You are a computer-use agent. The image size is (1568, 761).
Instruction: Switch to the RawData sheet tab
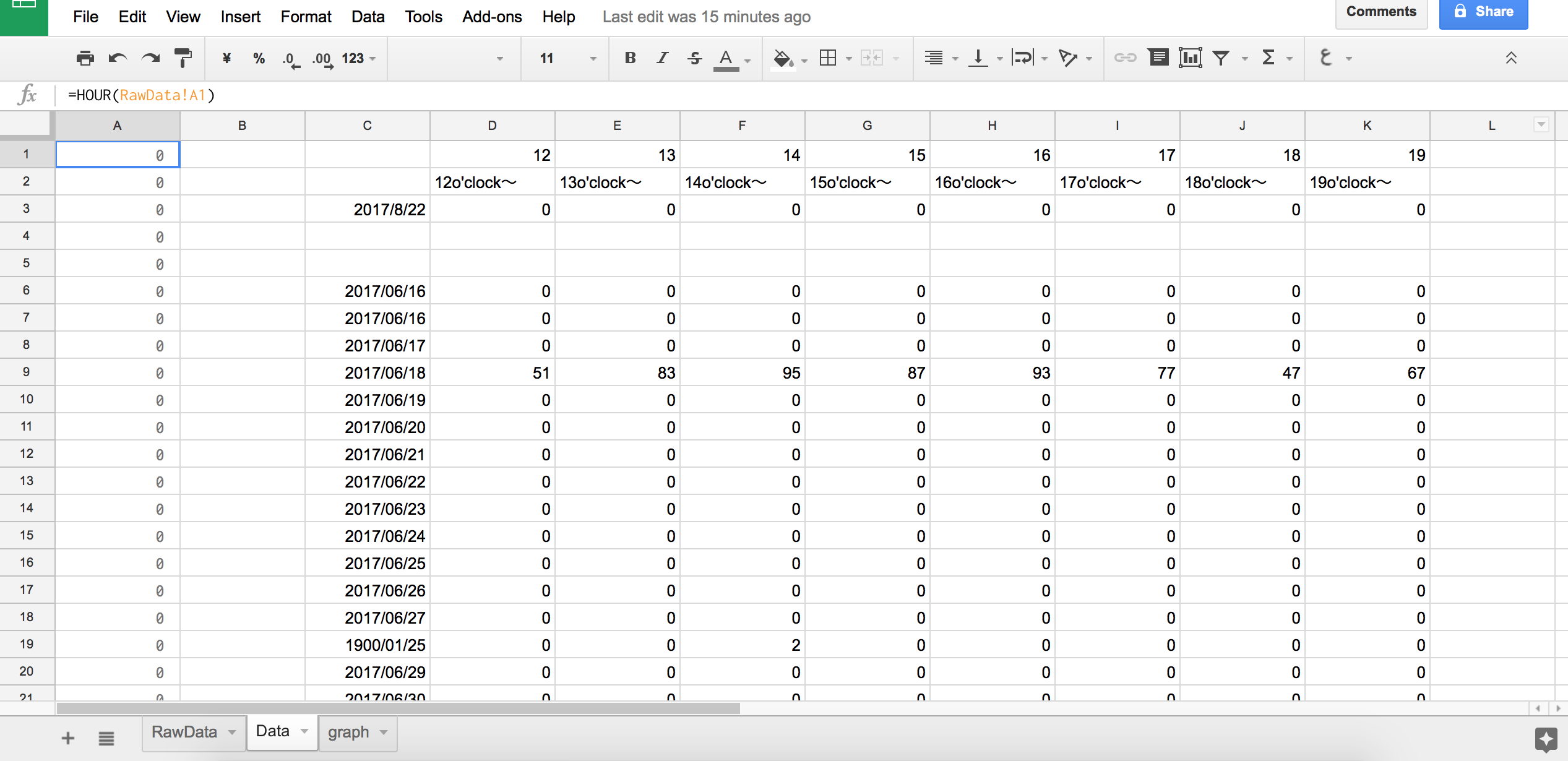point(184,732)
